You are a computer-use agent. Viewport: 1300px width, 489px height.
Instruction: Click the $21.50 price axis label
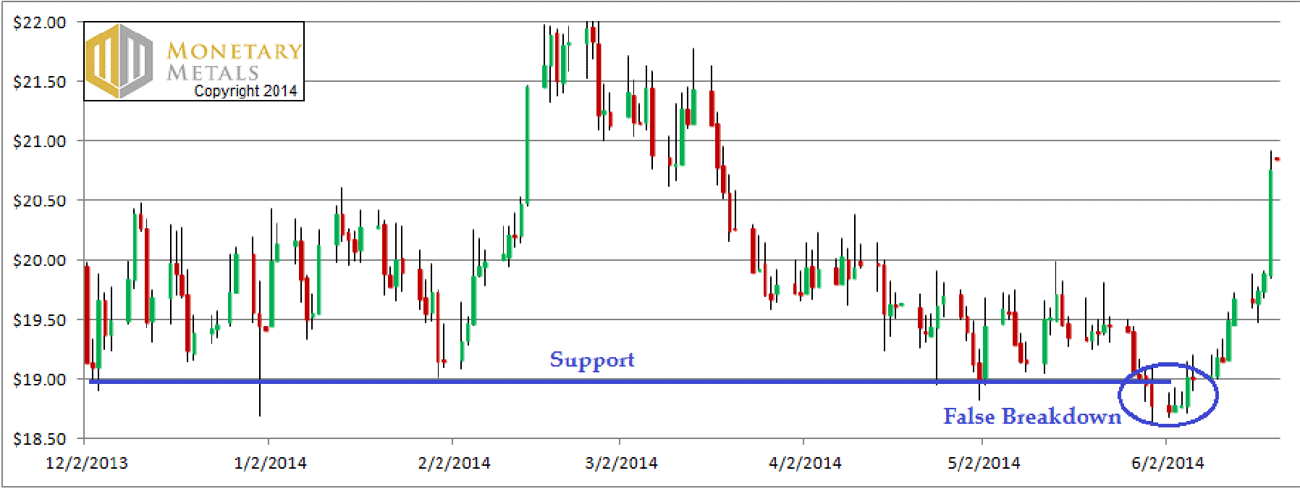(42, 81)
